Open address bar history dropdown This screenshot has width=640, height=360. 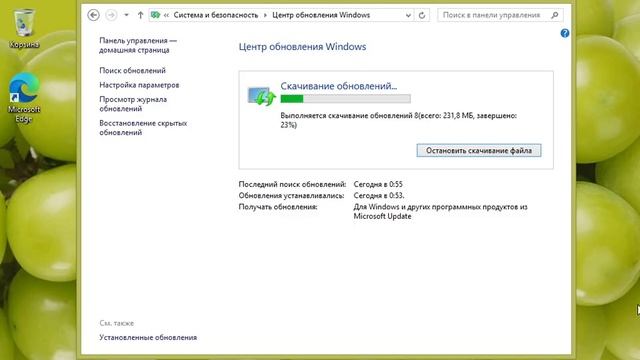pos(408,16)
